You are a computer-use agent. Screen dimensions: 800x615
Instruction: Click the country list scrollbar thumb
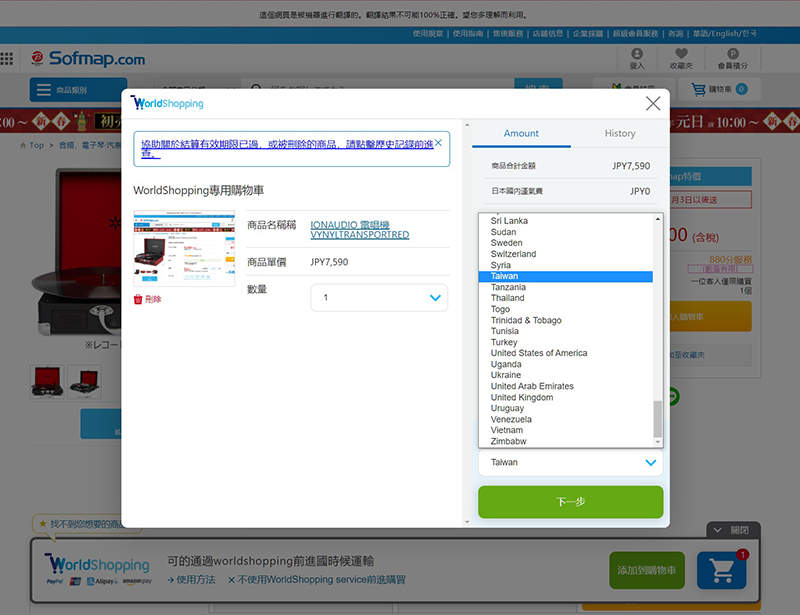[x=657, y=419]
